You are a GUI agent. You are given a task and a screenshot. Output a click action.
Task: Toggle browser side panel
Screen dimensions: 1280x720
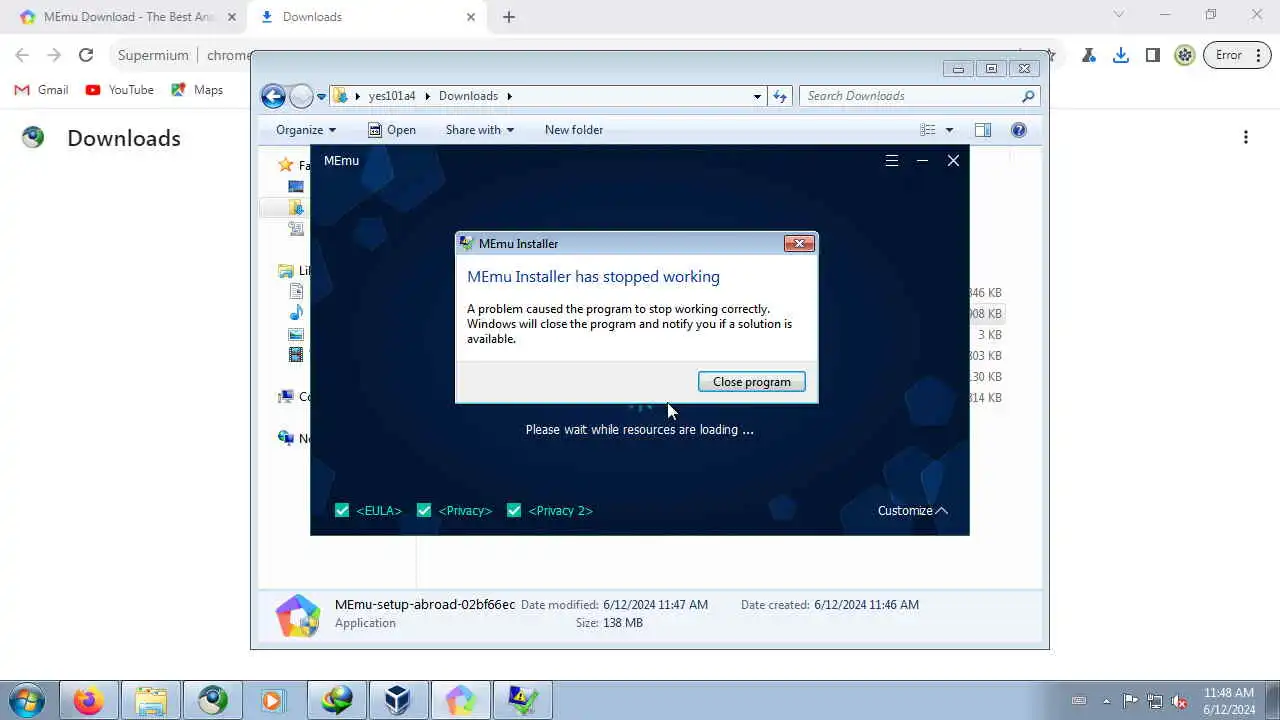pos(1153,55)
